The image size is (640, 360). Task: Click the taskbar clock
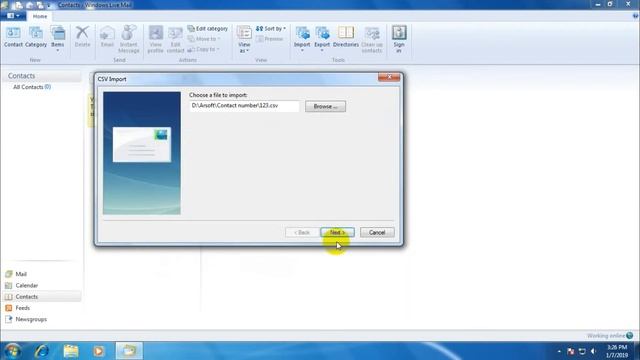[616, 351]
